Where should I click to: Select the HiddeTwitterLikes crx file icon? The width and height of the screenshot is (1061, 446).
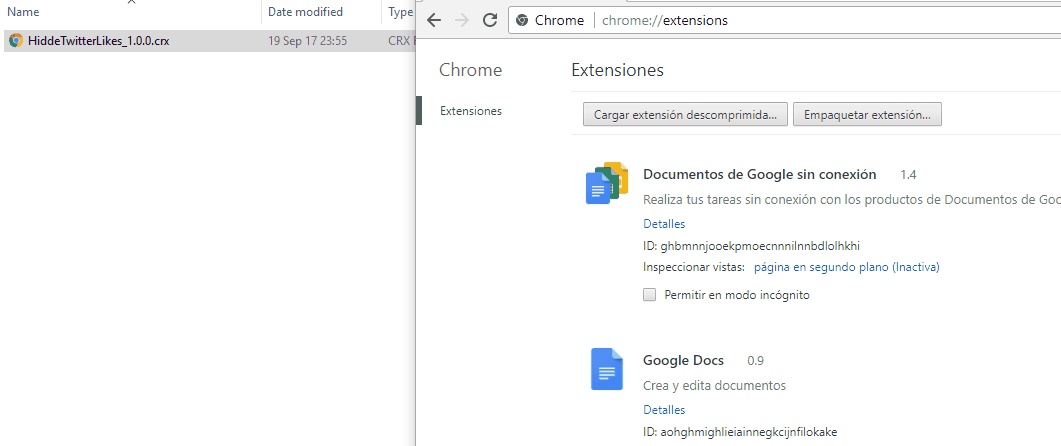16,41
